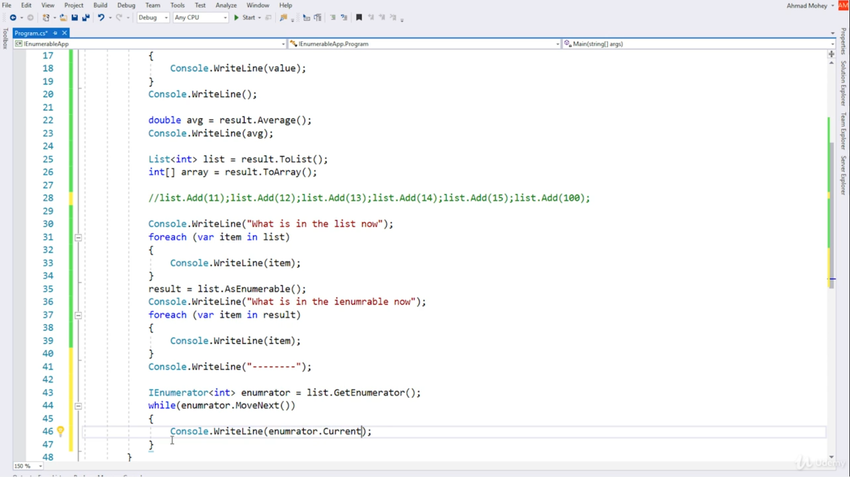The width and height of the screenshot is (850, 477).
Task: Open the Properties side tab
Action: click(x=843, y=42)
